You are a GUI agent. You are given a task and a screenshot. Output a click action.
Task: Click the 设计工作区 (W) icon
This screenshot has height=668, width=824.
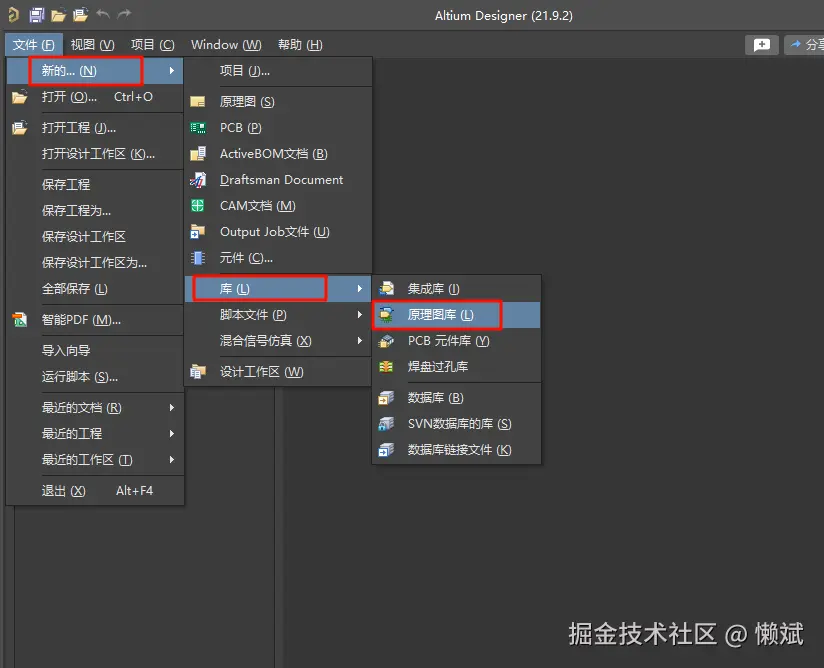click(198, 372)
